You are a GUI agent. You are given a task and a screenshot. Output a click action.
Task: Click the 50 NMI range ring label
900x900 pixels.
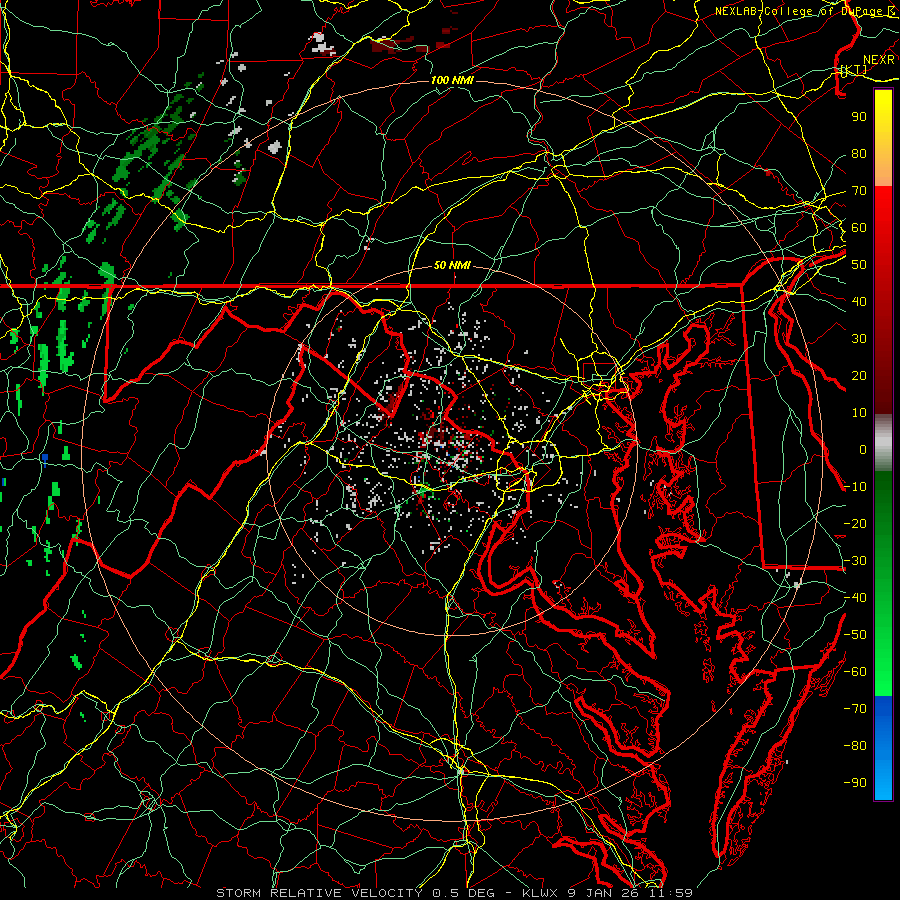tap(452, 265)
